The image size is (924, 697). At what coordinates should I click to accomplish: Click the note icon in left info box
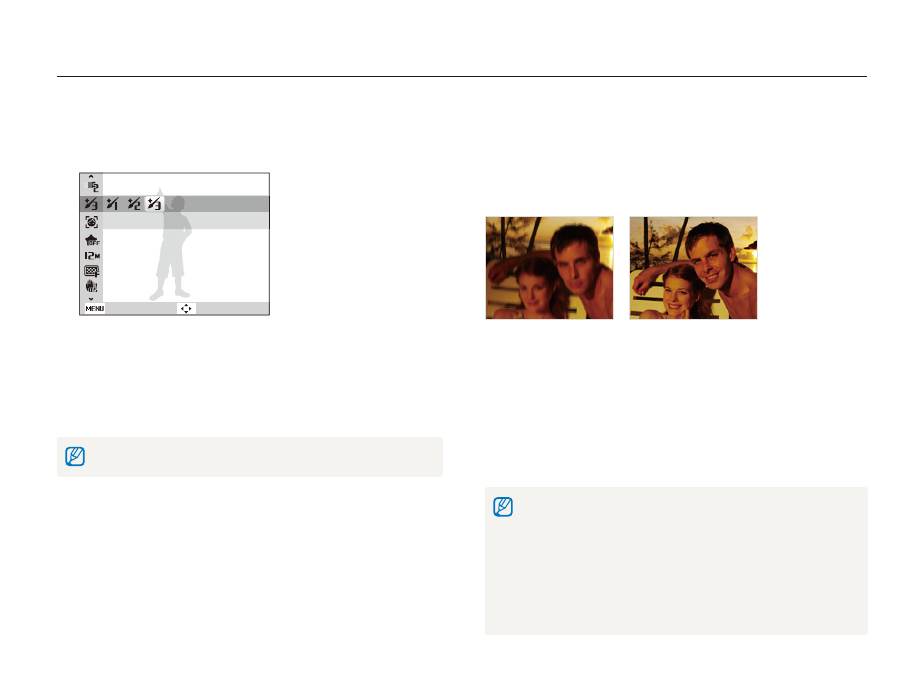point(75,457)
